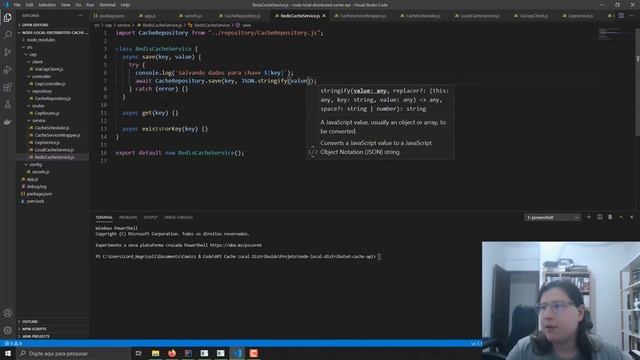Switch to Visual Studio Code taskbar icon
The height and width of the screenshot is (360, 640).
click(238, 353)
